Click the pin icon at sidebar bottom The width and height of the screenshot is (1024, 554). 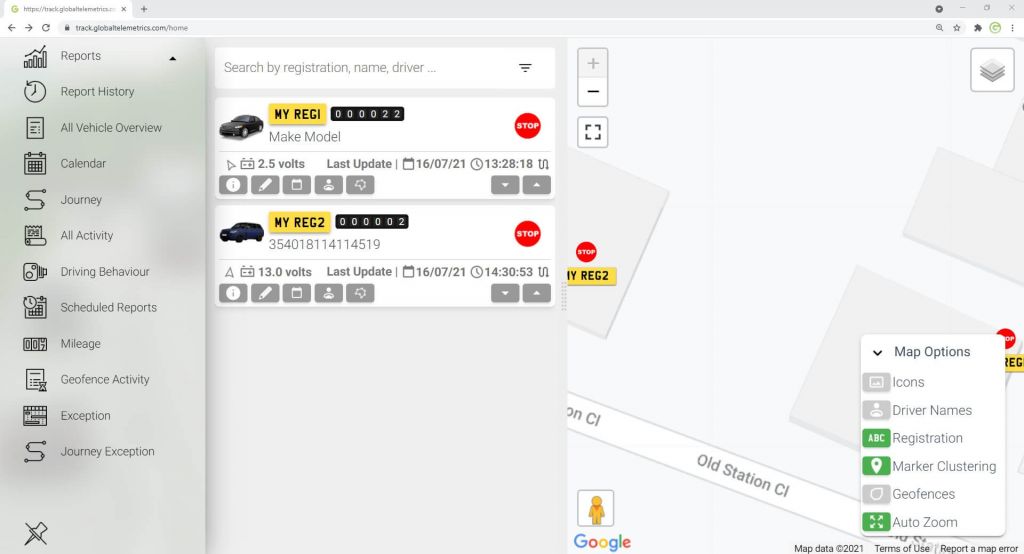pyautogui.click(x=35, y=533)
